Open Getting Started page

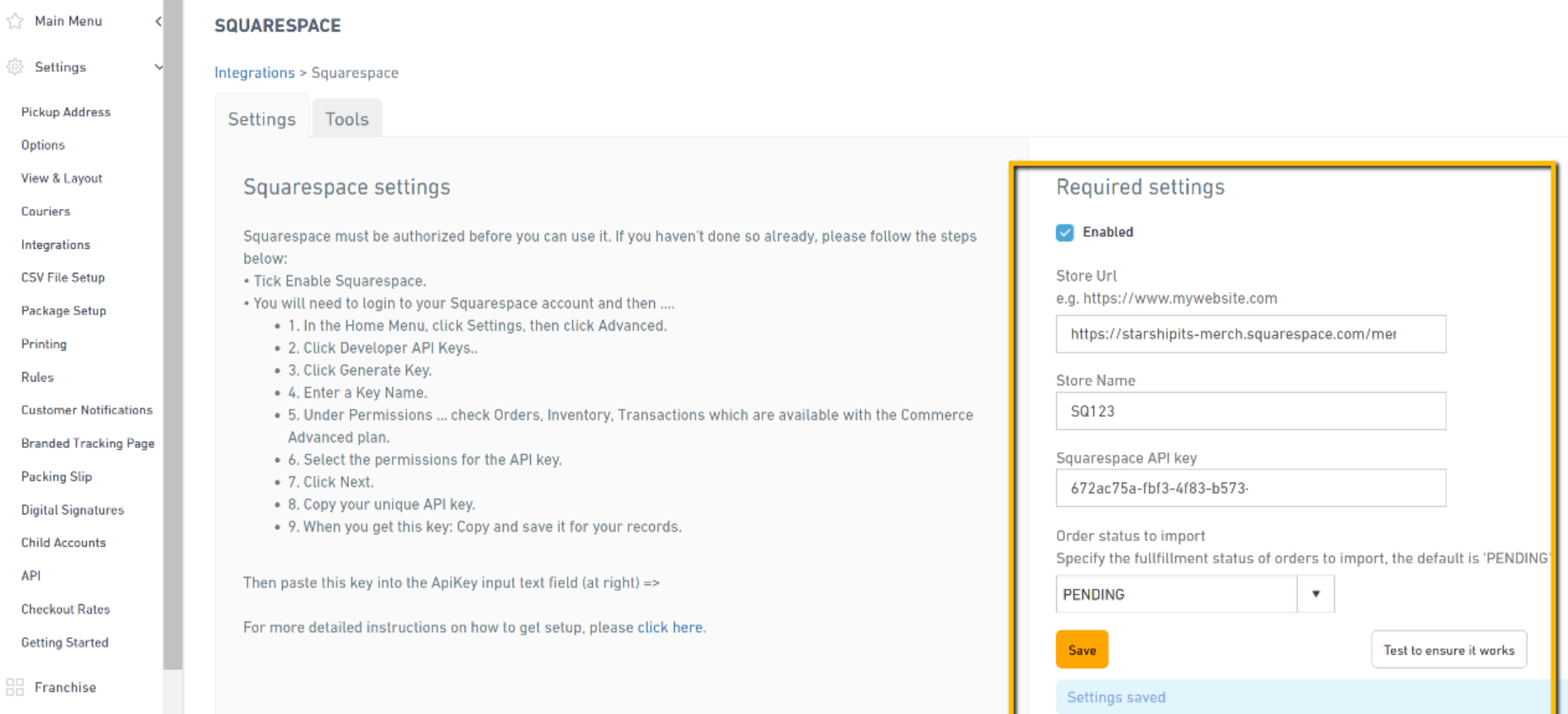pos(65,642)
